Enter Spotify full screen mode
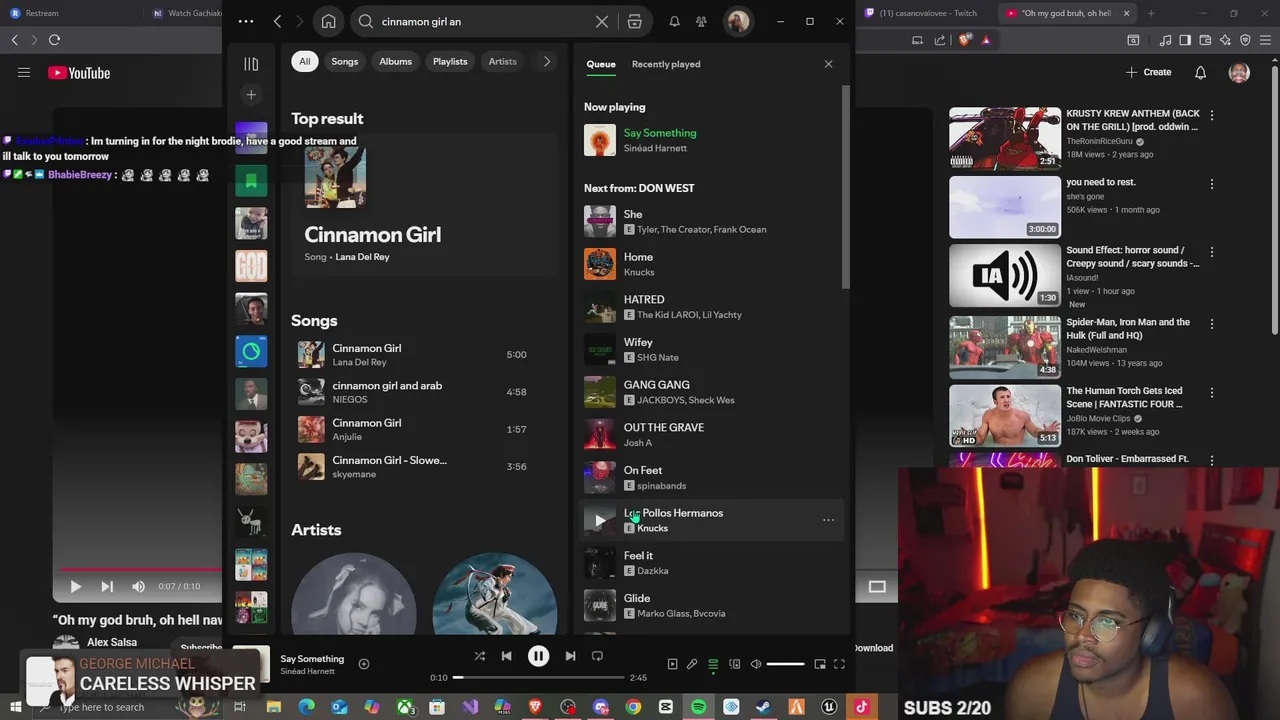 (x=840, y=664)
